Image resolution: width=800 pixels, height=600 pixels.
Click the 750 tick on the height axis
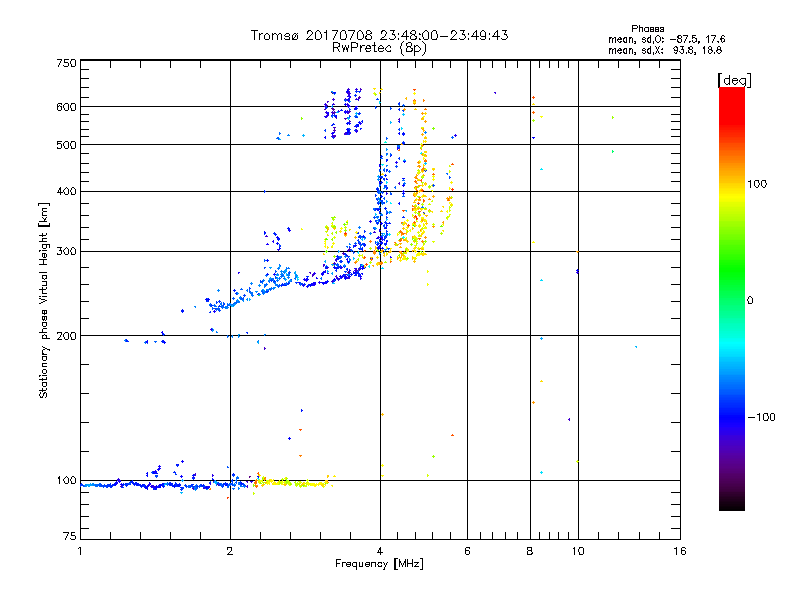pos(66,62)
